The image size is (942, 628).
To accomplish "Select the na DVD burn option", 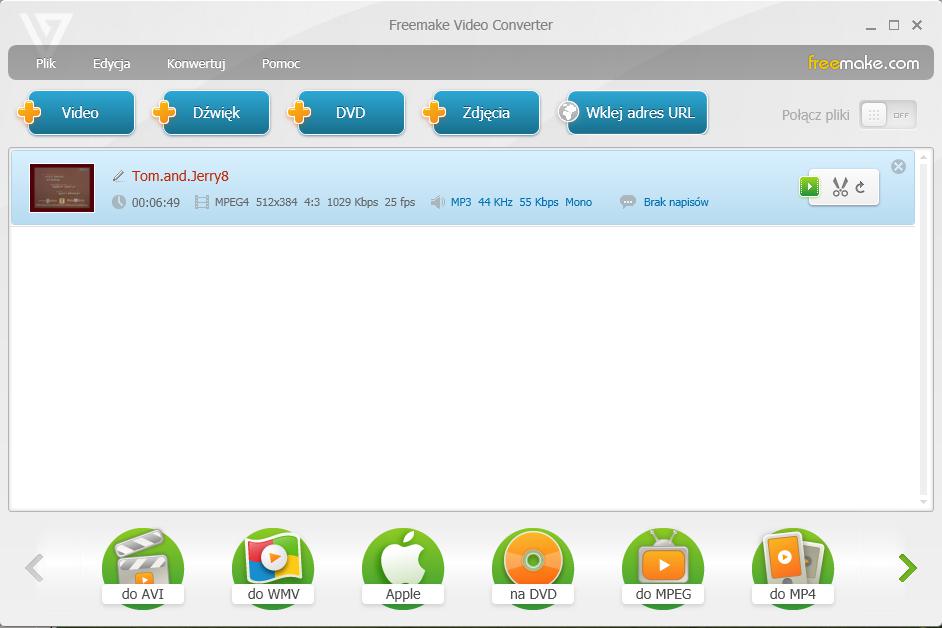I will [533, 568].
